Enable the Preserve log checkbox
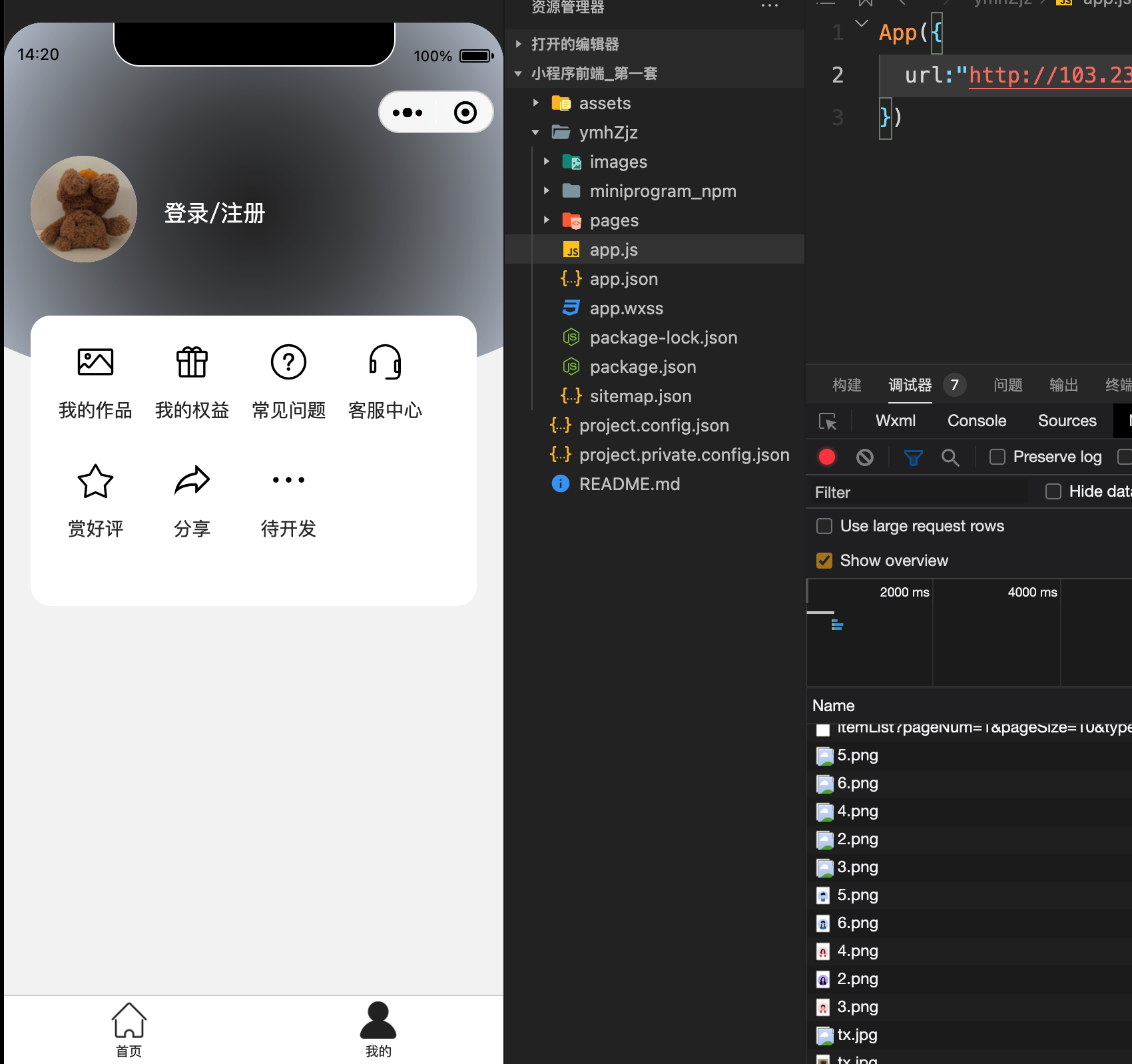The image size is (1132, 1064). (x=997, y=457)
